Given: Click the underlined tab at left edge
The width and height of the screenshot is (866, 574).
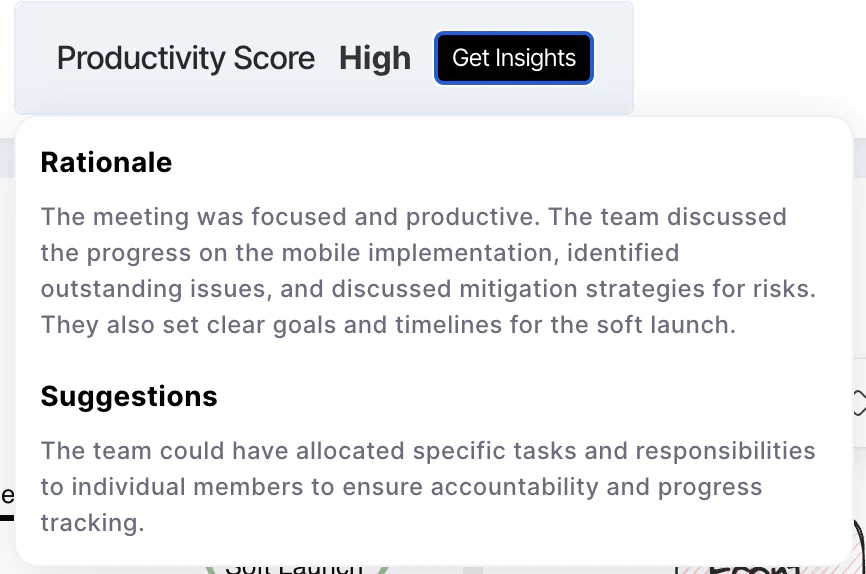Looking at the screenshot, I should 7,497.
